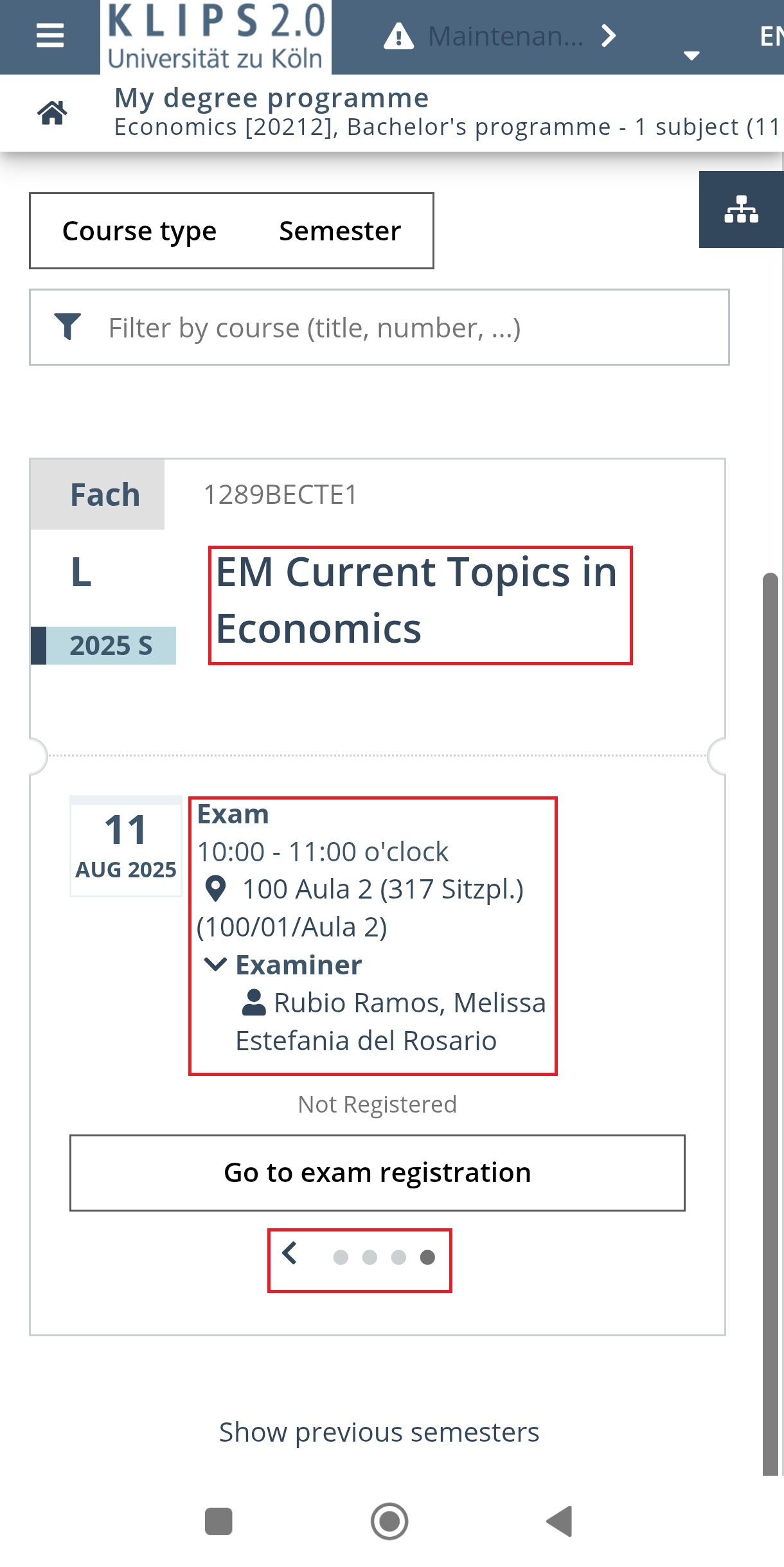Image resolution: width=784 pixels, height=1567 pixels.
Task: Tap the exam location pin icon
Action: click(215, 889)
